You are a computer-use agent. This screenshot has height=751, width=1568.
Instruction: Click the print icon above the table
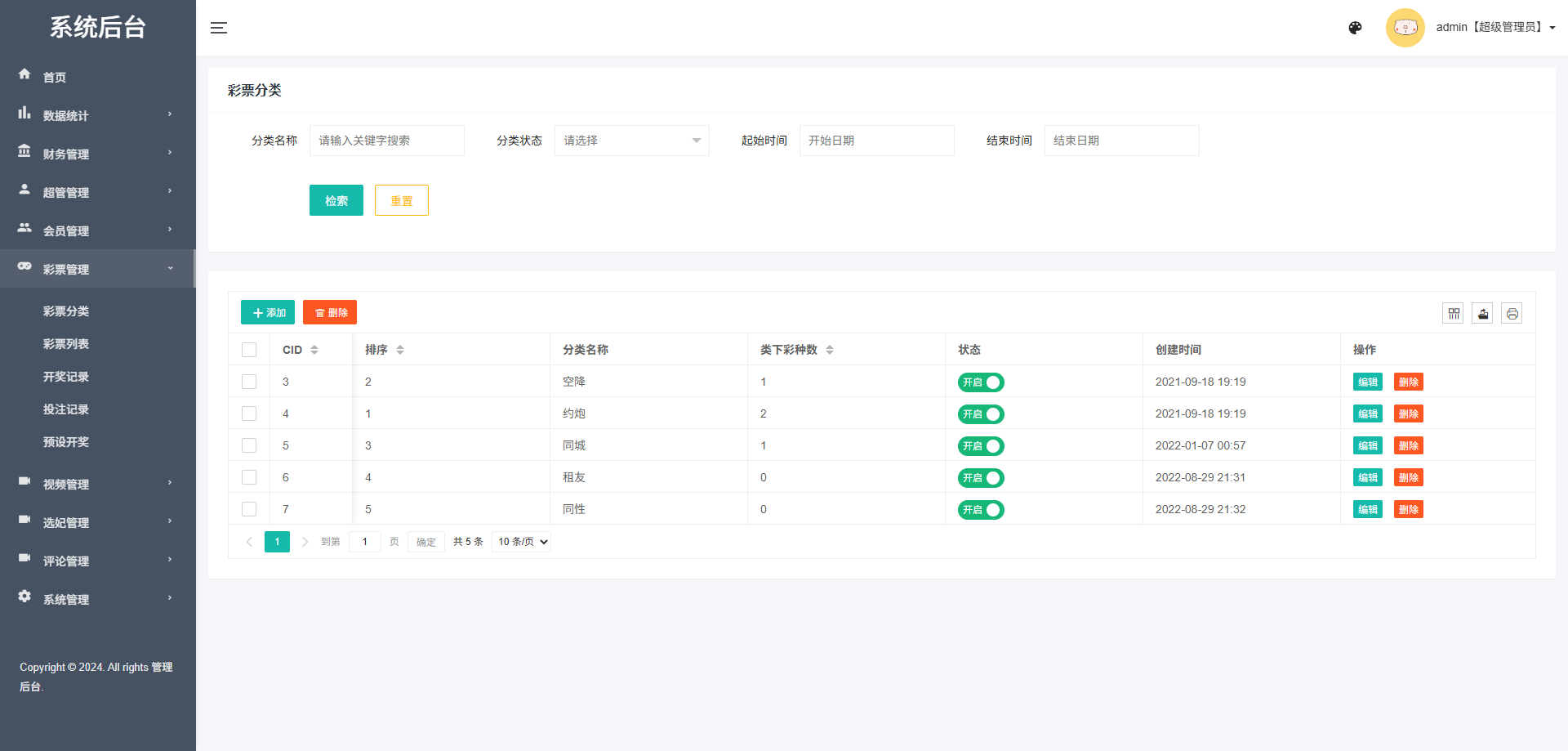[x=1512, y=313]
